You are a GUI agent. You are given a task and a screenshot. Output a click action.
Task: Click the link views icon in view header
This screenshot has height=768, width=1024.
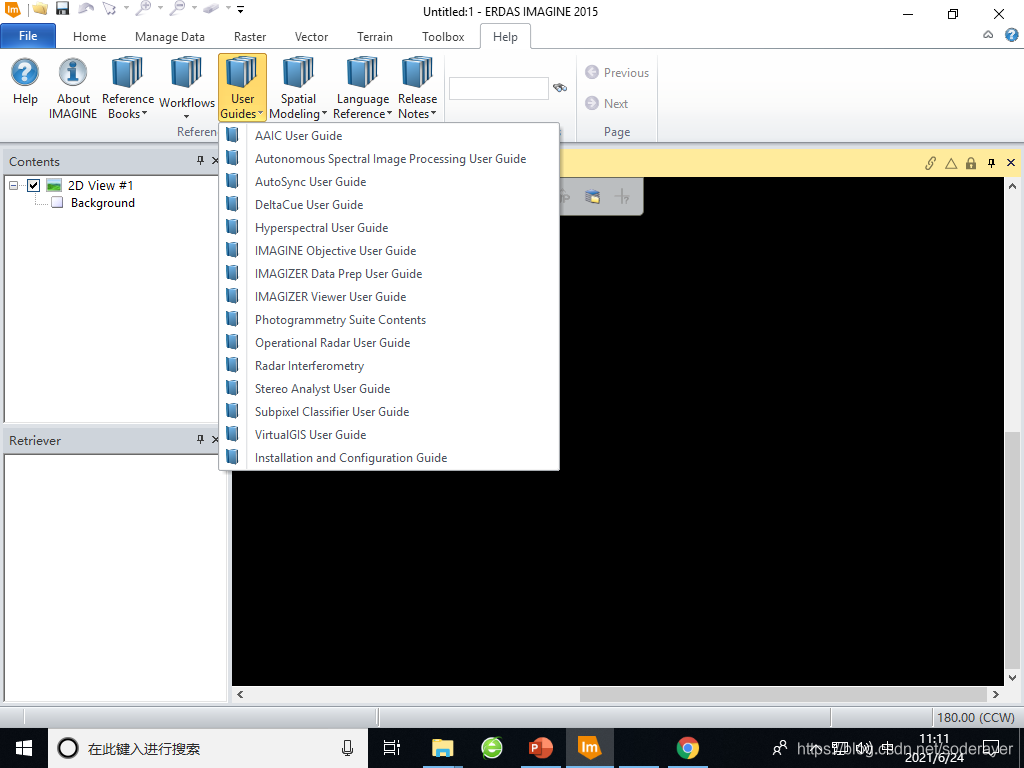click(x=931, y=163)
